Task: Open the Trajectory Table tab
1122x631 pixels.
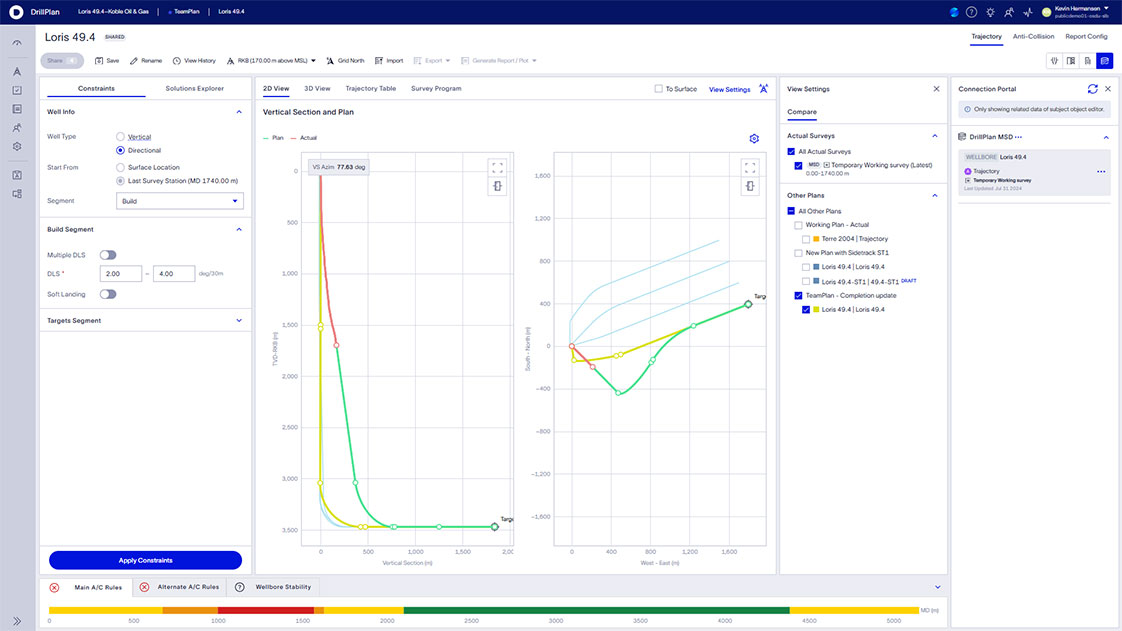Action: (x=371, y=89)
